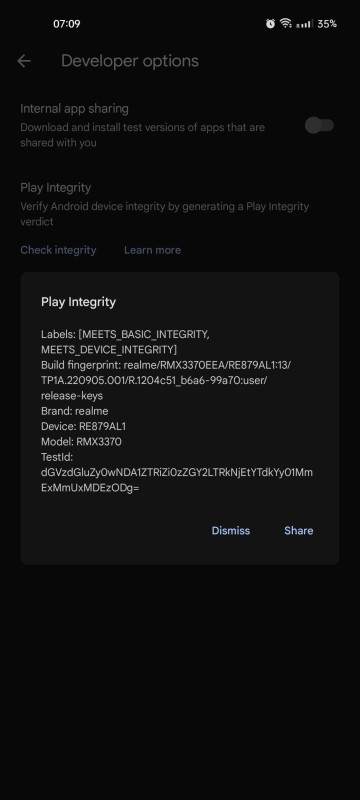Tap the Brand: realme line
360x800 pixels.
click(74, 411)
